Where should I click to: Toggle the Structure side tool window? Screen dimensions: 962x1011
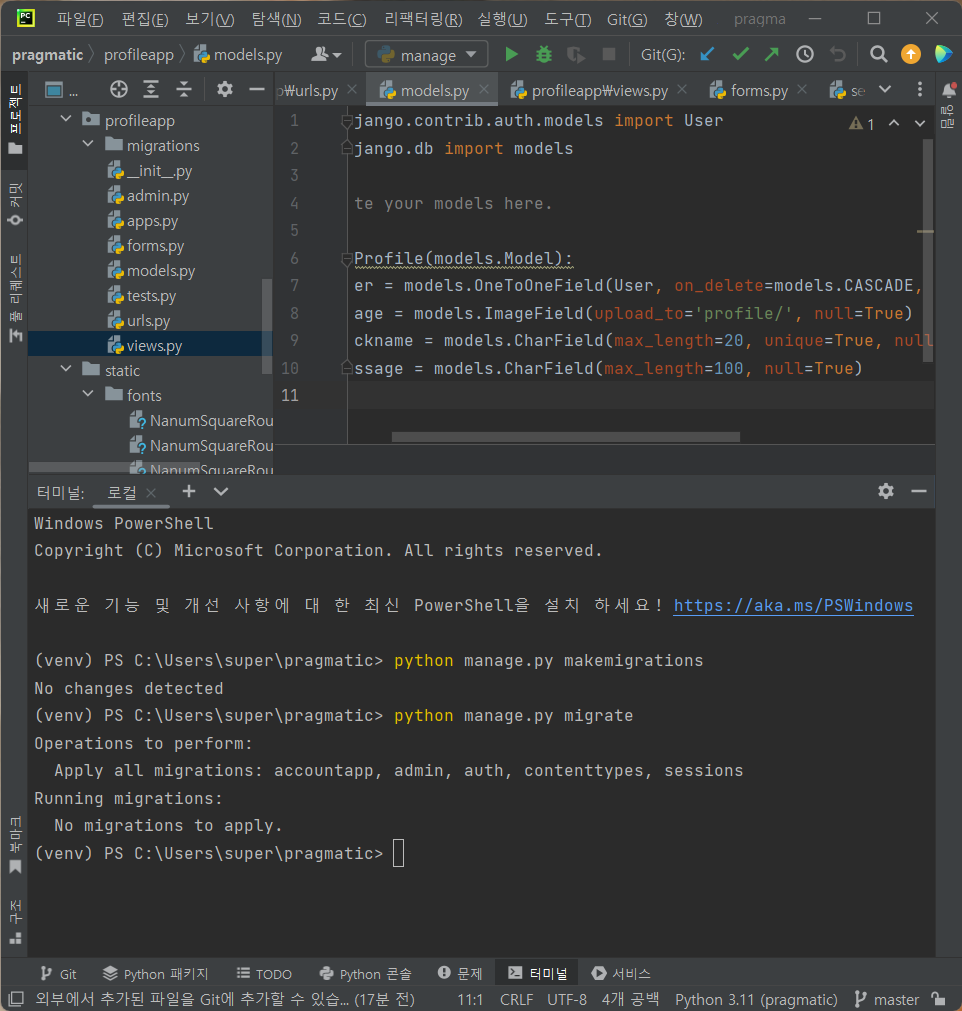click(x=15, y=922)
